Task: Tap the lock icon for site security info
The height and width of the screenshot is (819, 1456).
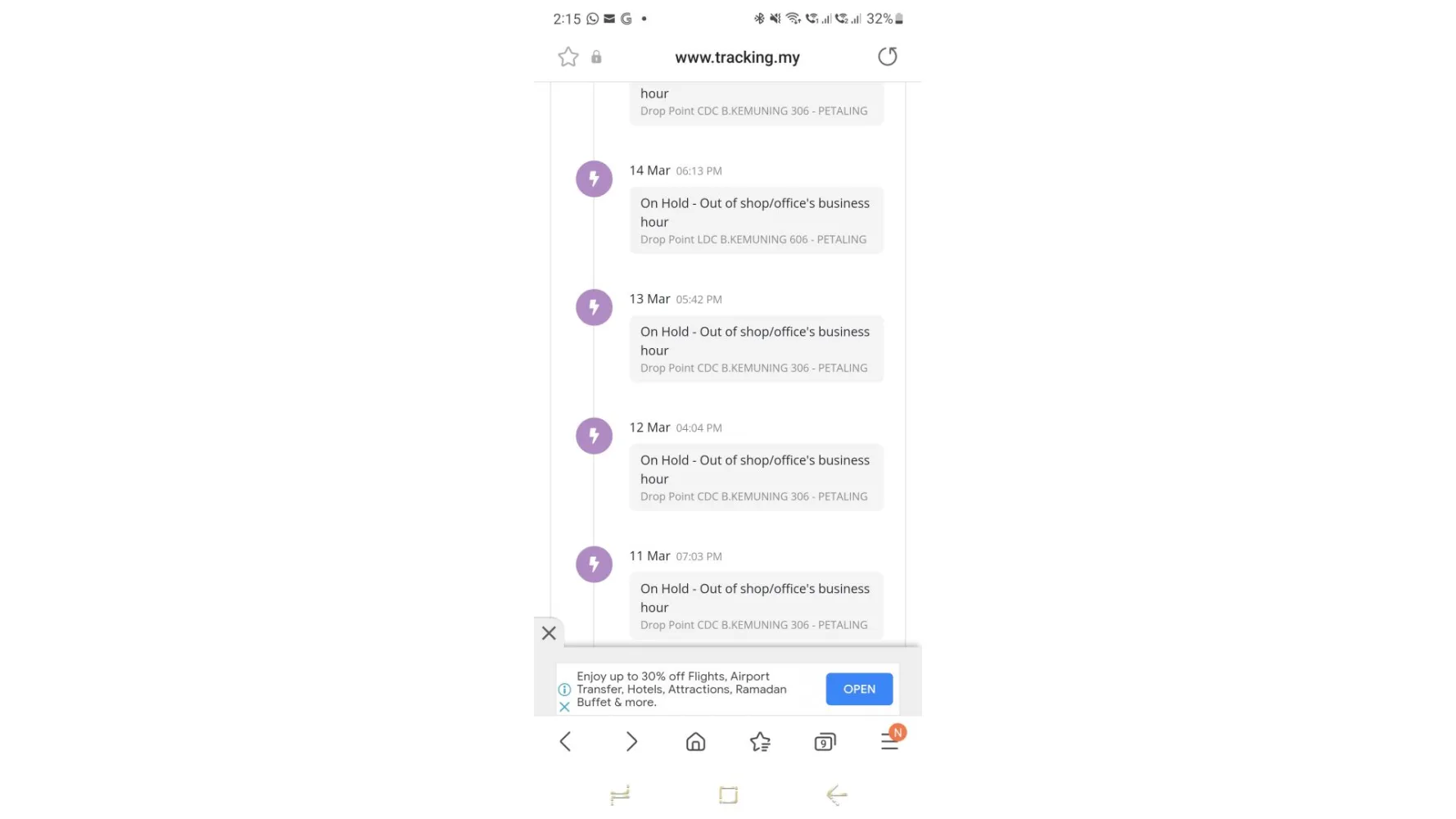Action: click(596, 57)
